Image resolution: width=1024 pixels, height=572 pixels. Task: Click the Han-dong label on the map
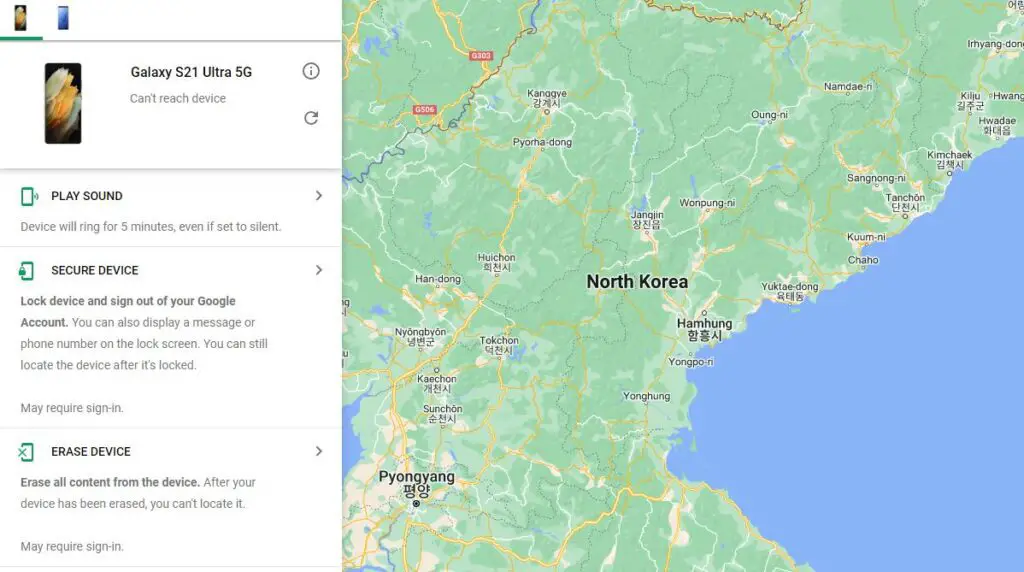438,279
